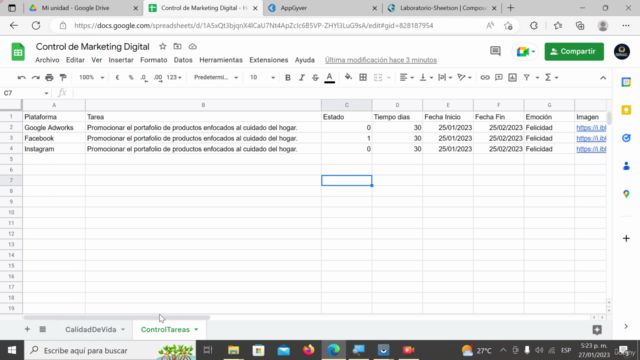Toggle strikethrough formatting
640x360 pixels.
[x=315, y=78]
